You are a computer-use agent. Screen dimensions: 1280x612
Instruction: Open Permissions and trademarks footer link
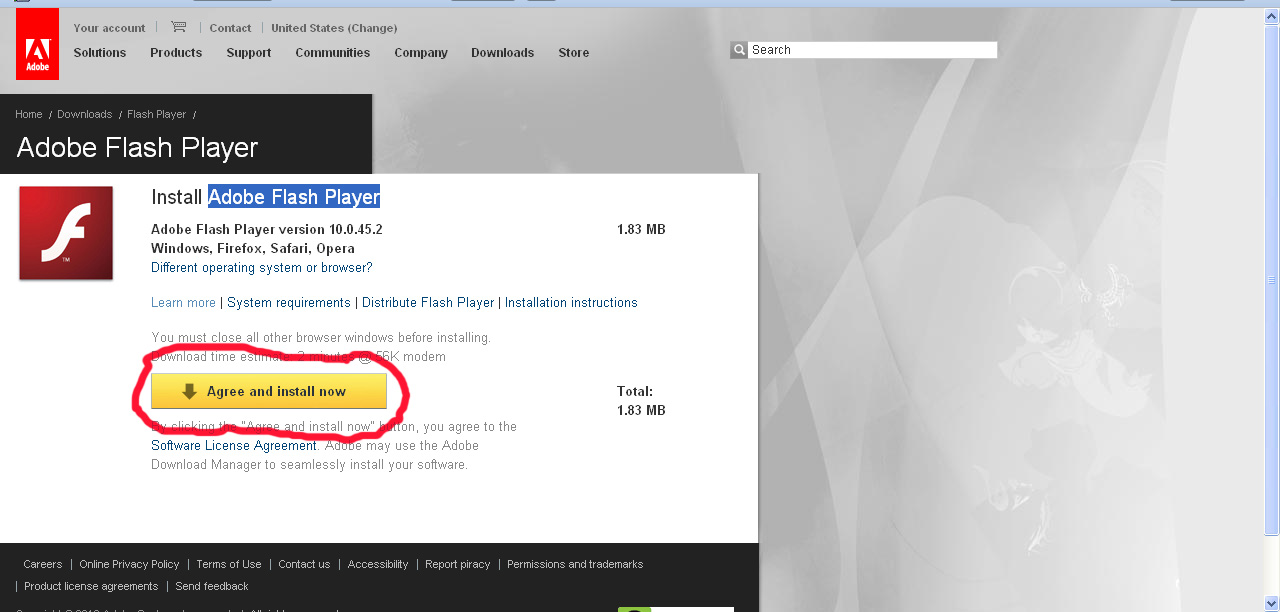pyautogui.click(x=575, y=565)
